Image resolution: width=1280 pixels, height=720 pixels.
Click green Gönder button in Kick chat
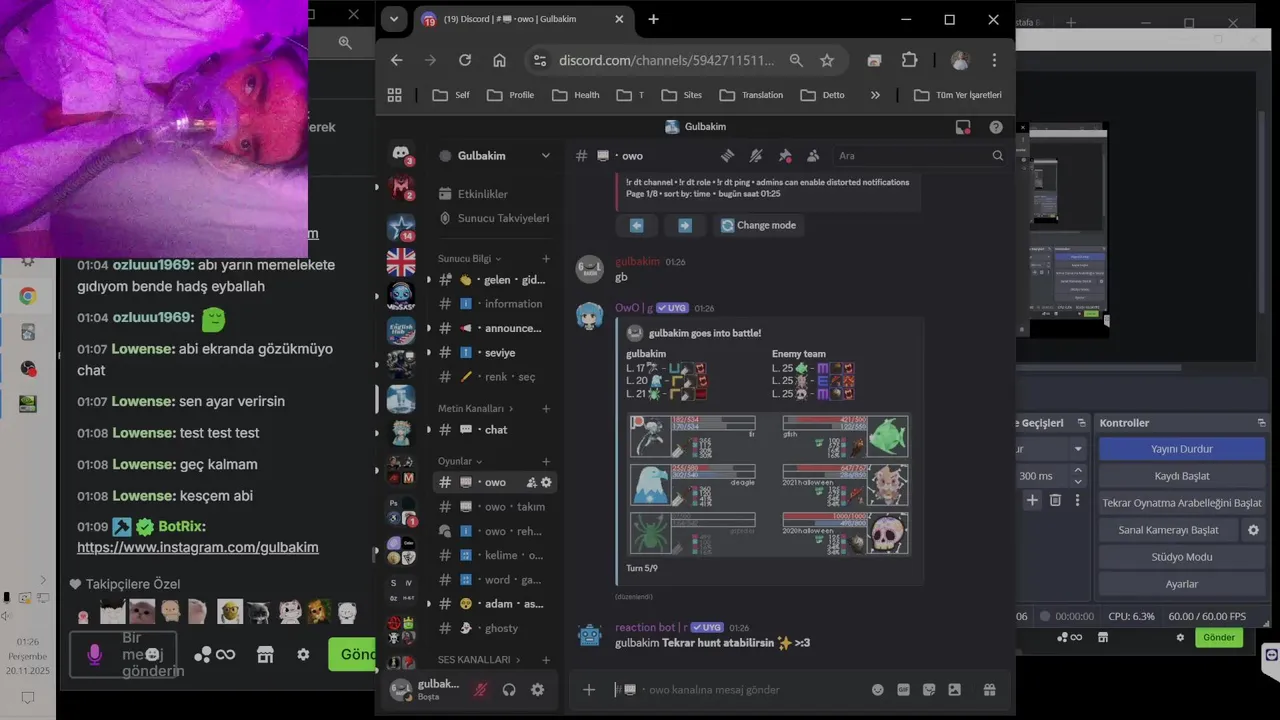(x=352, y=654)
